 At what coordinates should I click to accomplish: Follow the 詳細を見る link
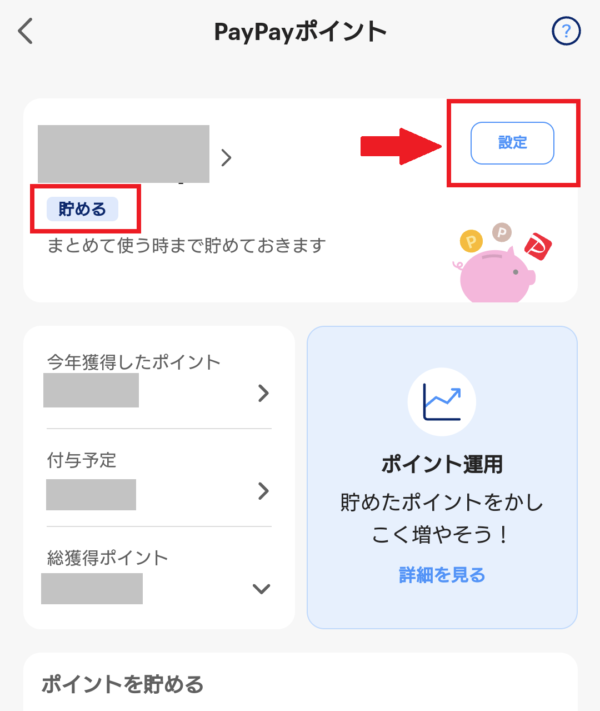coord(442,575)
